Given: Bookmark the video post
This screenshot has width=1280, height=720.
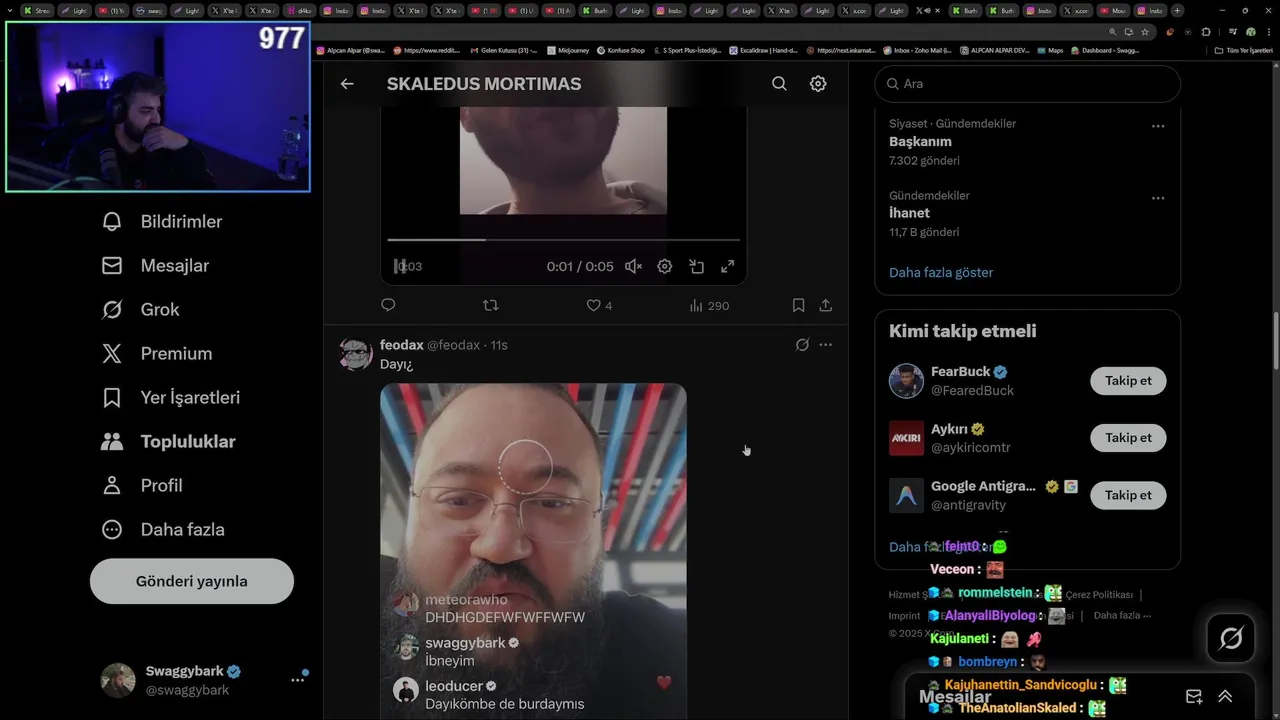Looking at the screenshot, I should (x=798, y=305).
